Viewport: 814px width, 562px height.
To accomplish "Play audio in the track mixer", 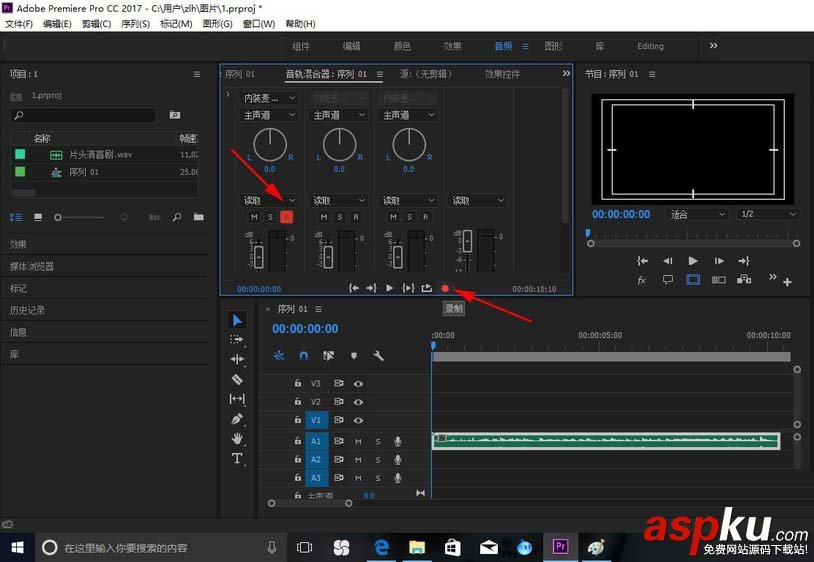I will coord(389,288).
